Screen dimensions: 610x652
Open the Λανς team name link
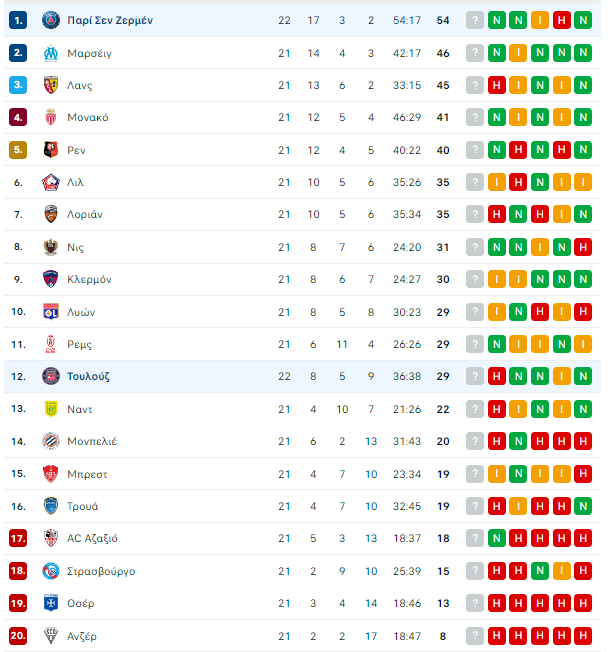pos(80,85)
